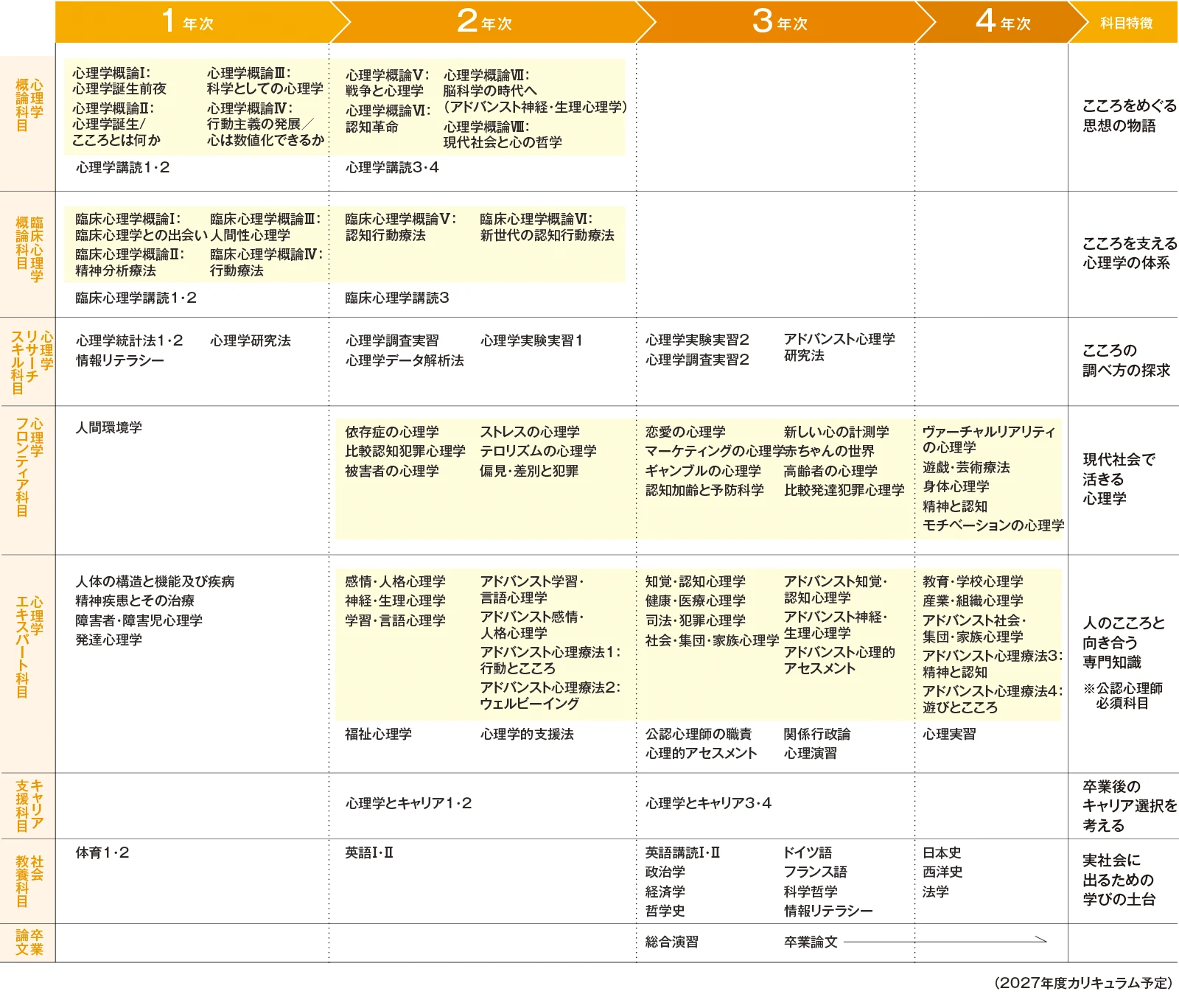
Task: Select the 心理学フロンティア科目 row label
Action: point(29,467)
